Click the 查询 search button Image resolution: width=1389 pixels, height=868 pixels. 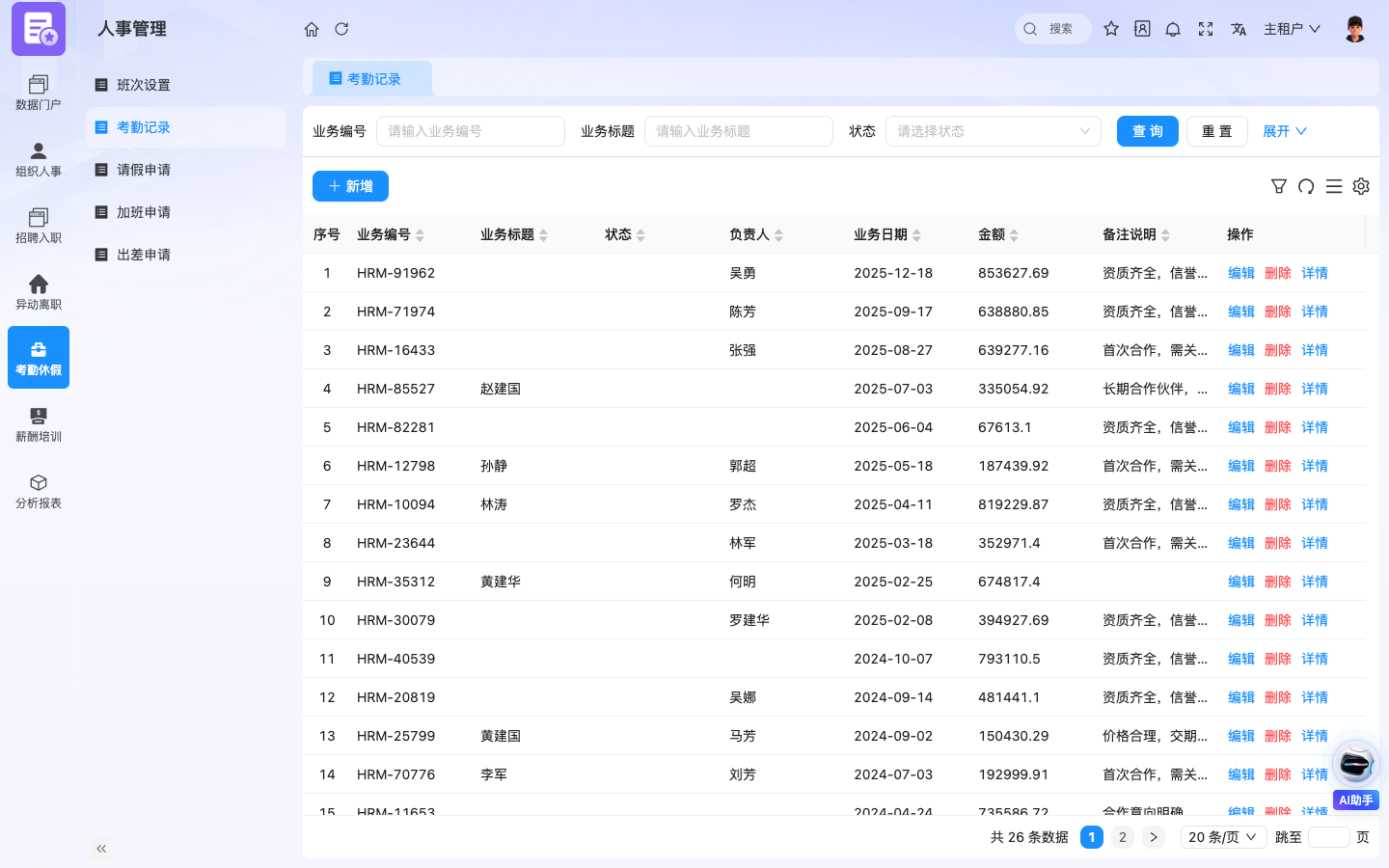click(x=1148, y=131)
